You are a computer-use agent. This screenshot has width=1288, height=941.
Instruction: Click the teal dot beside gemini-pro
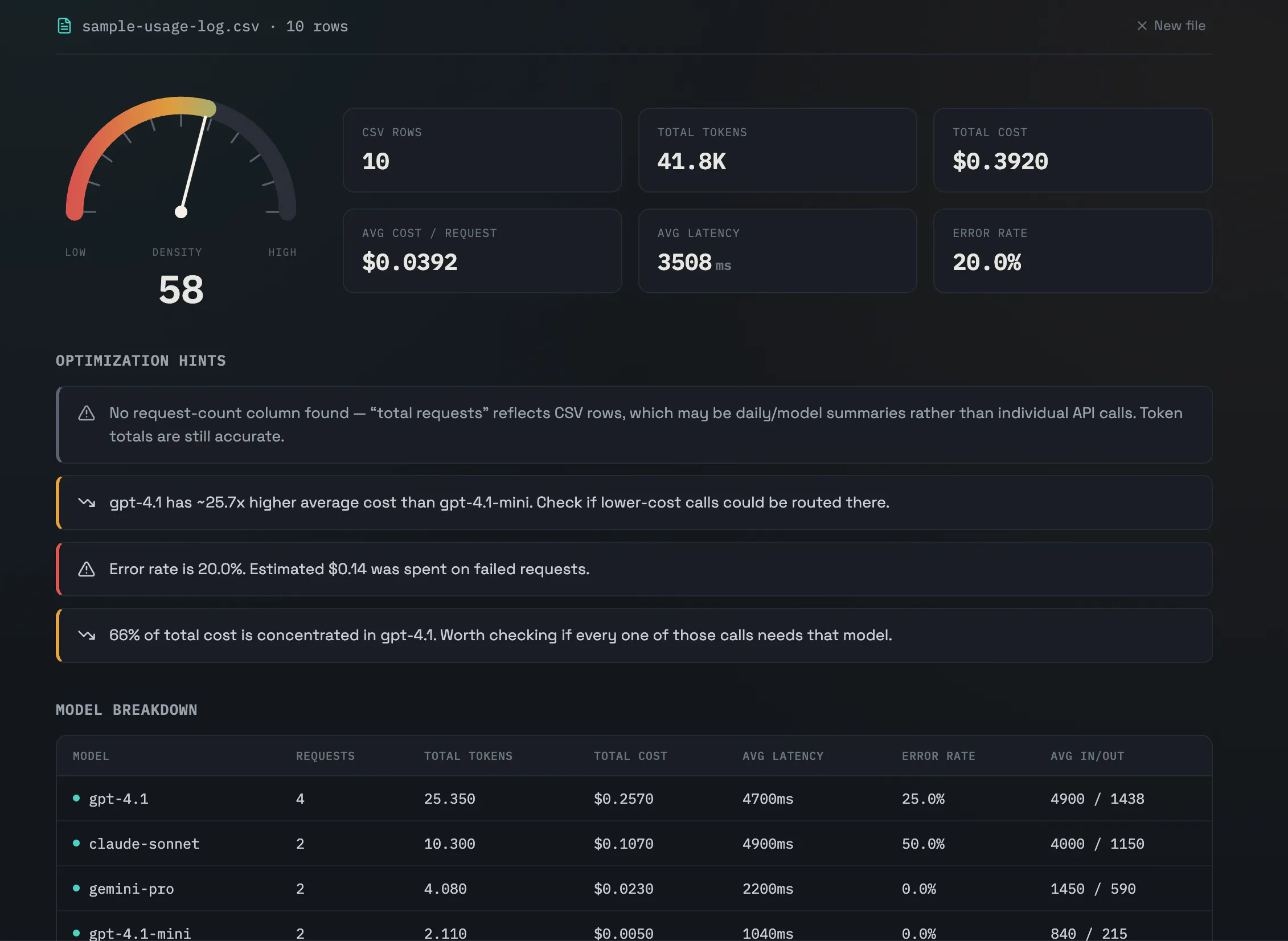(76, 888)
